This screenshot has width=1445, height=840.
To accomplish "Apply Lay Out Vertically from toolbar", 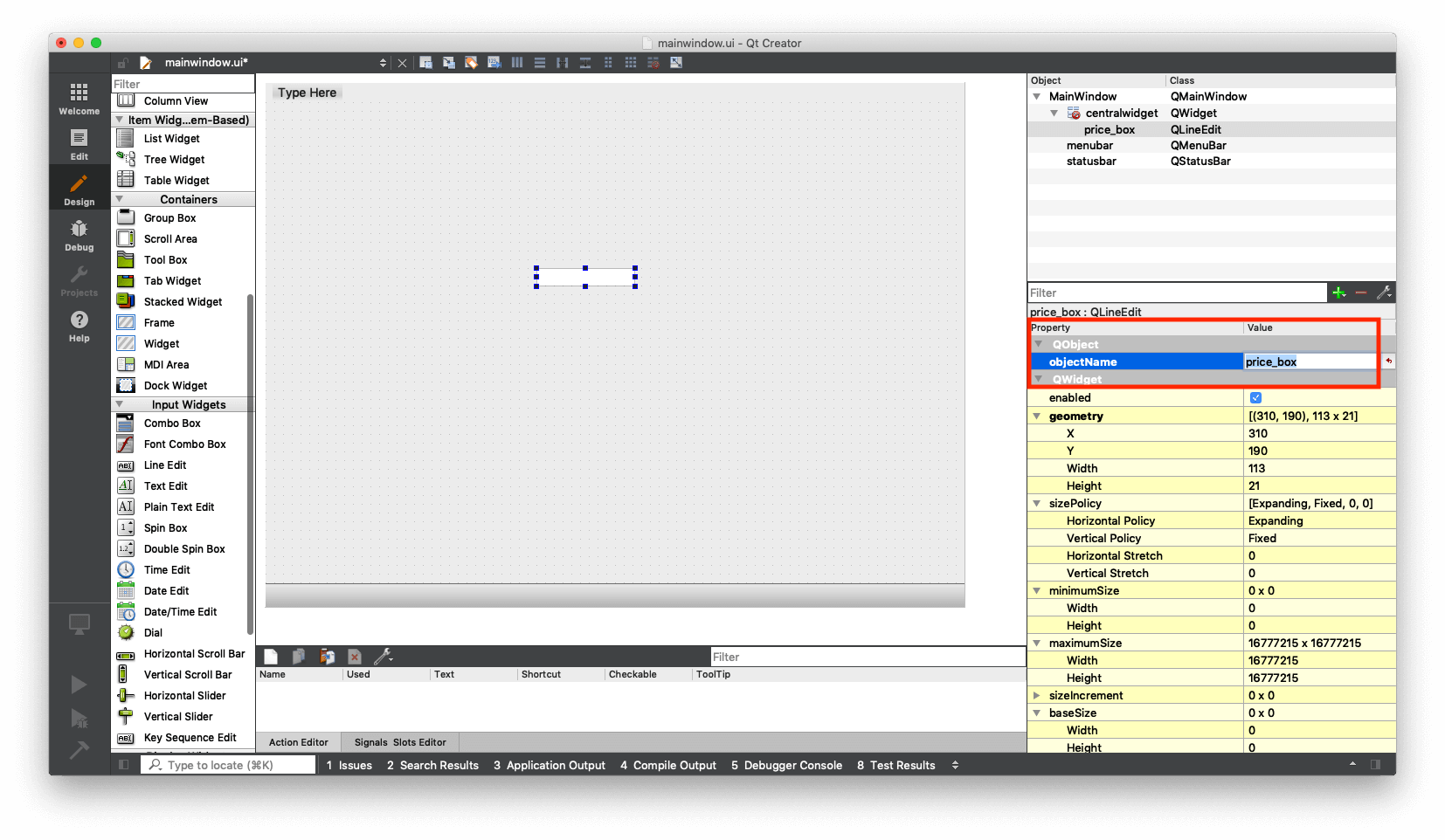I will (540, 63).
